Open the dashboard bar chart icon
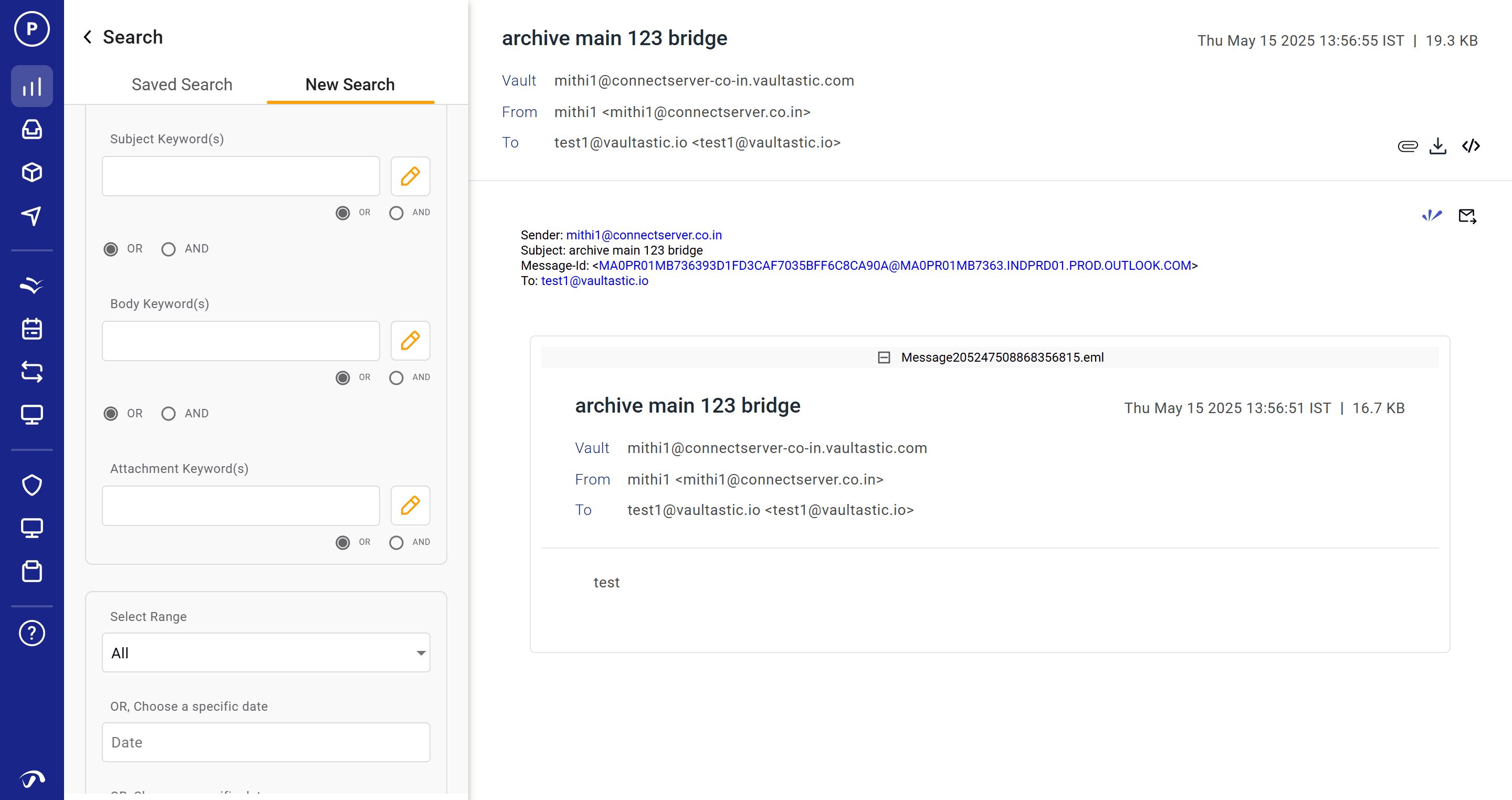The height and width of the screenshot is (800, 1512). 31,87
